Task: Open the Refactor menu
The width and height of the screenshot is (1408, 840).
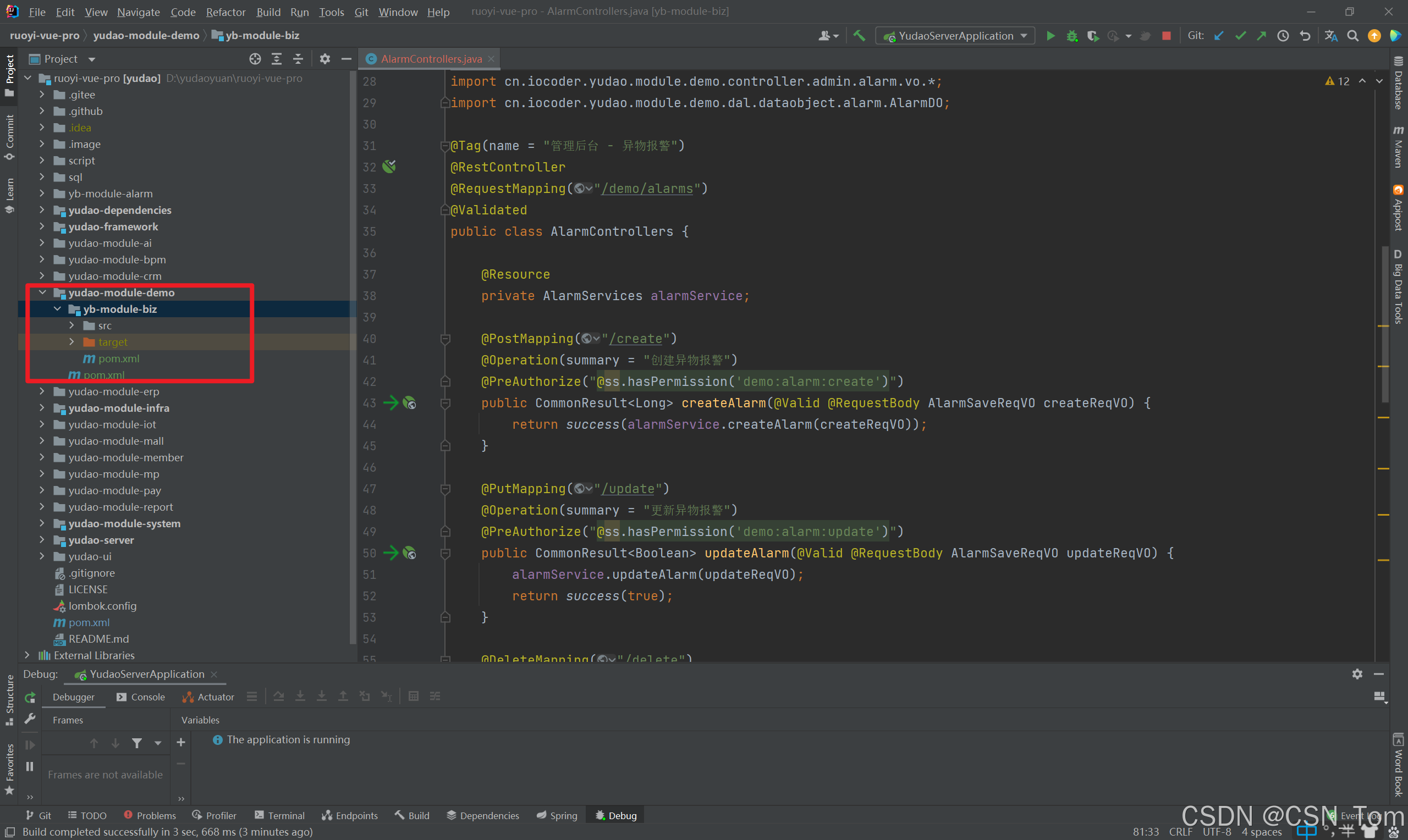Action: [226, 12]
